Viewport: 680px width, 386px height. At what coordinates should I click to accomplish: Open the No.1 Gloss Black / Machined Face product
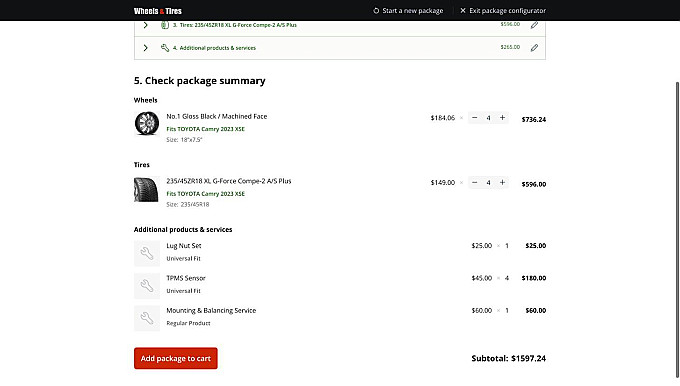point(217,116)
